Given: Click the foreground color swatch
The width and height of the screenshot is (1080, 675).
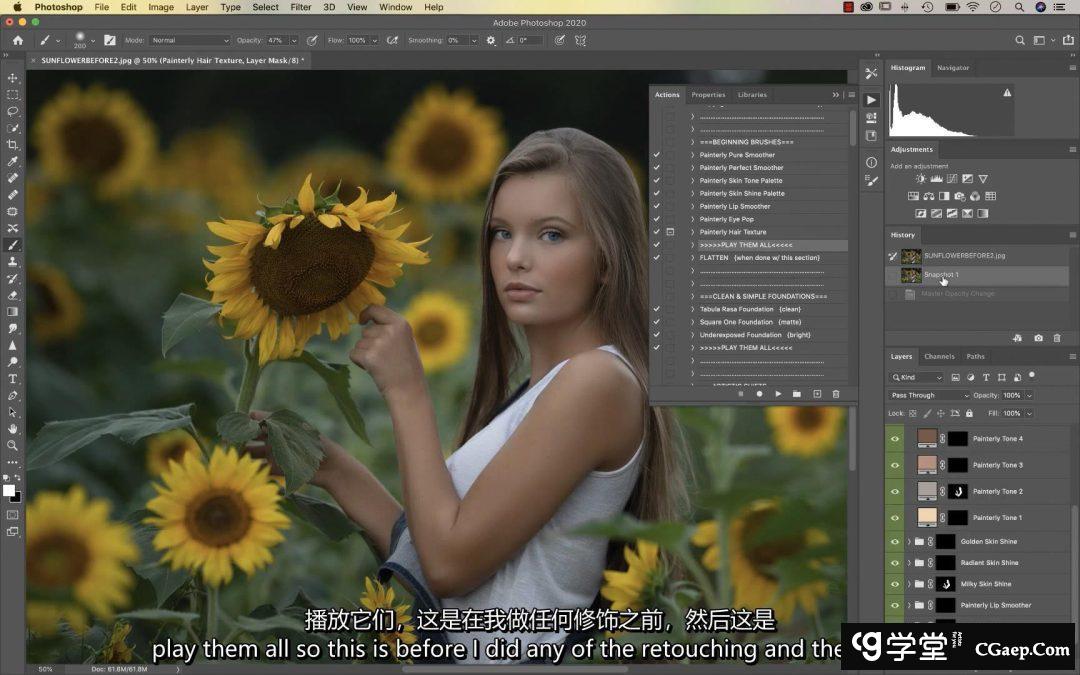Looking at the screenshot, I should [9, 491].
